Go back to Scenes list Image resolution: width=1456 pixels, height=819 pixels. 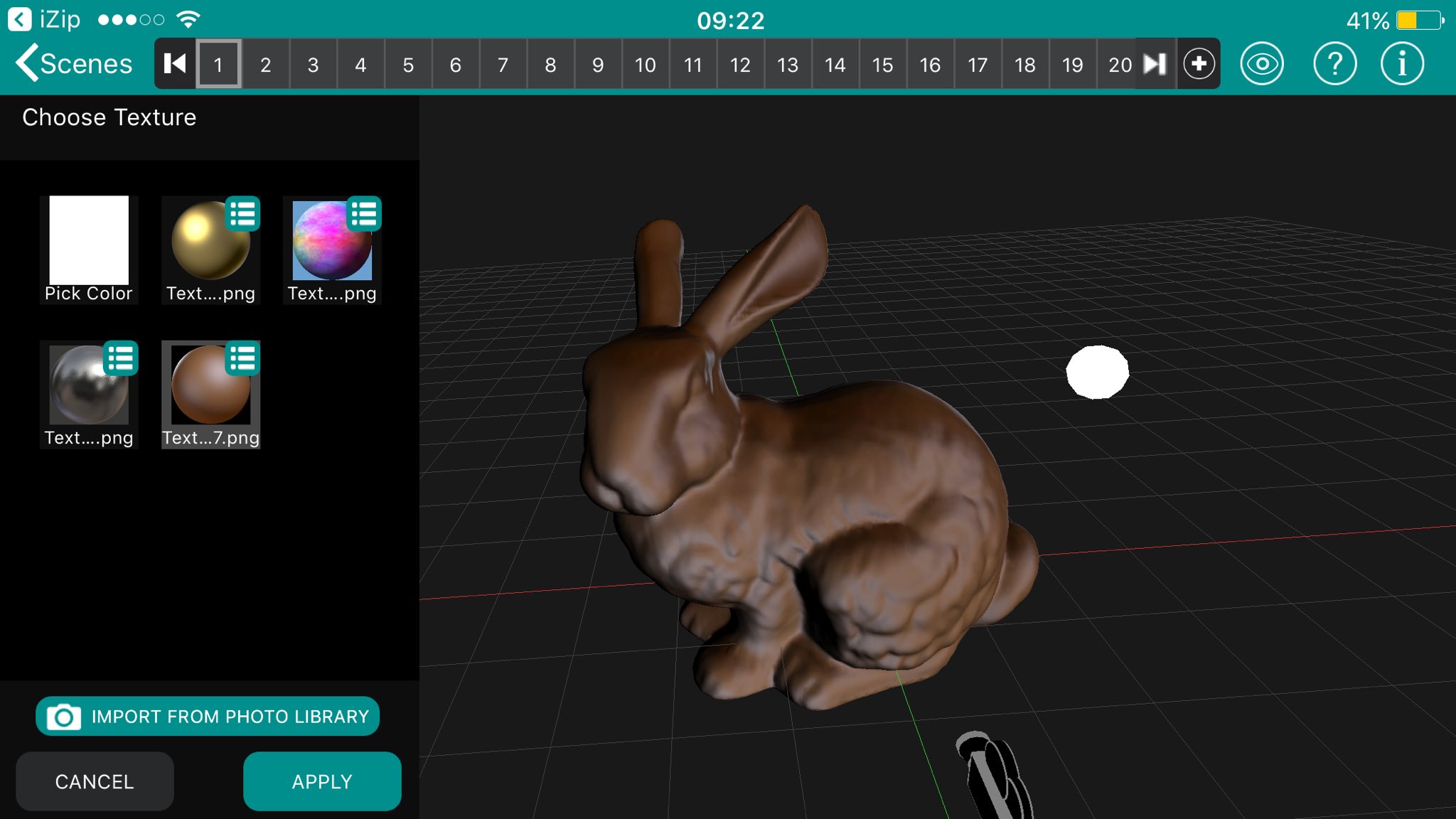[x=74, y=64]
